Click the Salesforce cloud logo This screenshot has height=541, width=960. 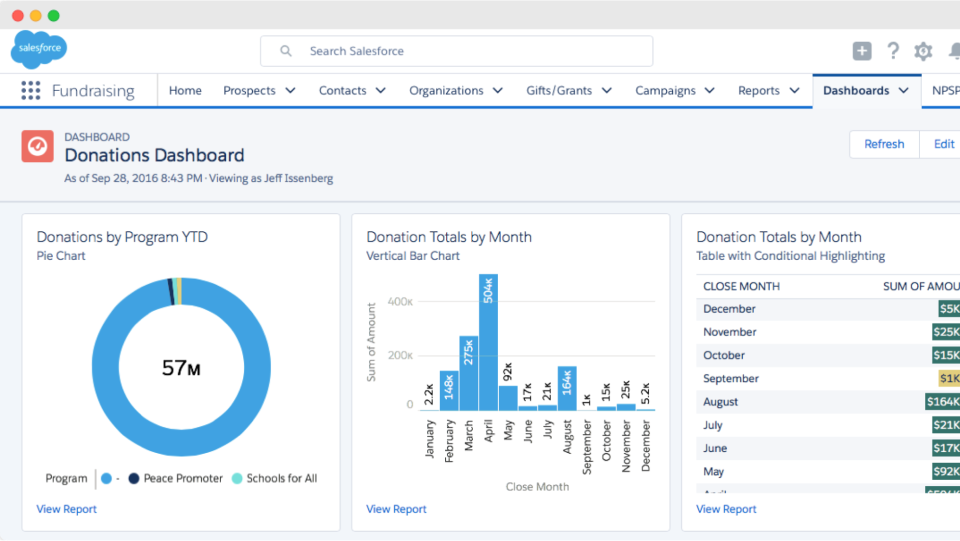pos(39,49)
